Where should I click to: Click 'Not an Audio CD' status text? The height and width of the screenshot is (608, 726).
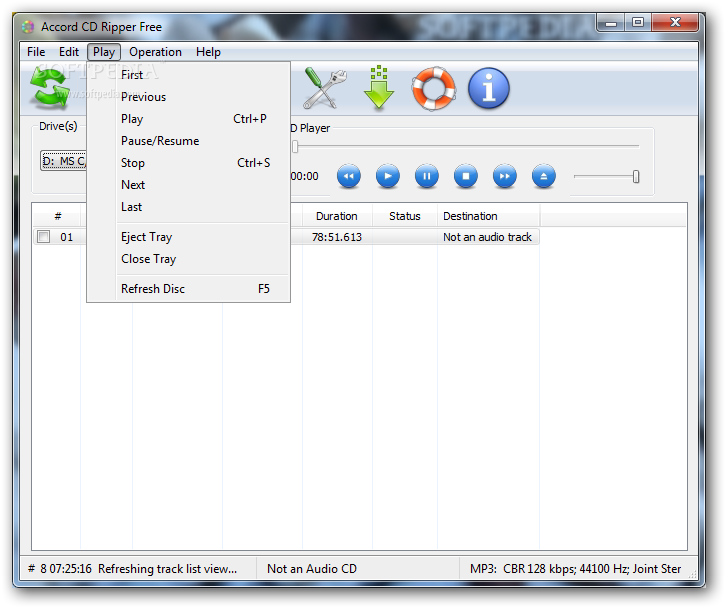click(x=312, y=569)
